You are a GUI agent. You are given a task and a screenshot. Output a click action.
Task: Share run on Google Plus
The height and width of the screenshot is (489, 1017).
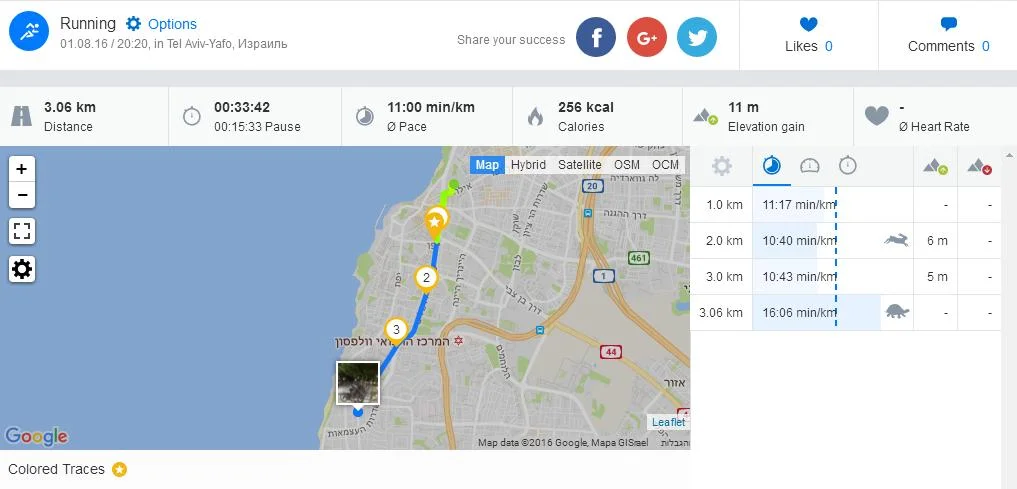coord(647,37)
